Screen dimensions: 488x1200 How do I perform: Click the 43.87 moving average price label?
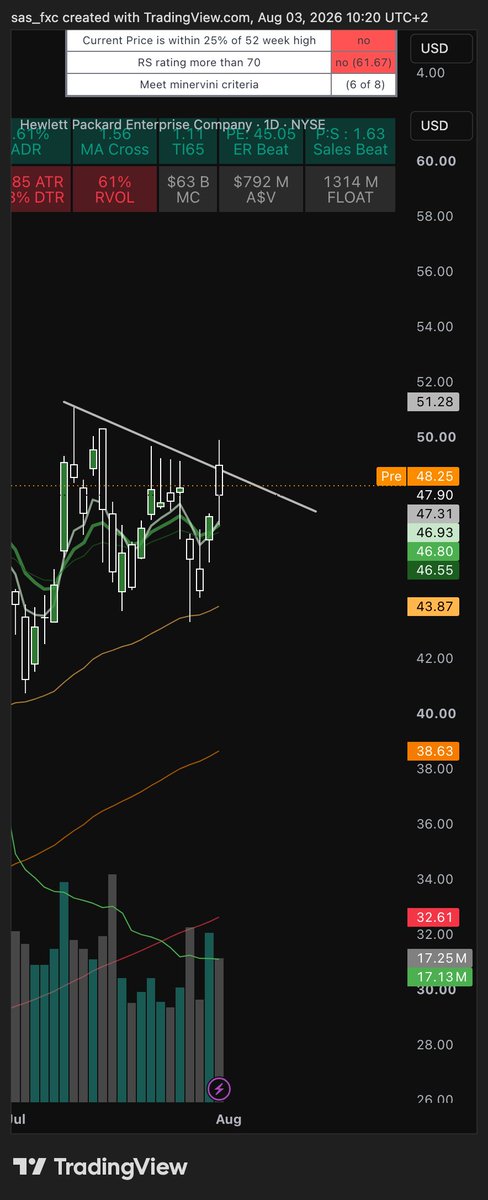tap(434, 606)
